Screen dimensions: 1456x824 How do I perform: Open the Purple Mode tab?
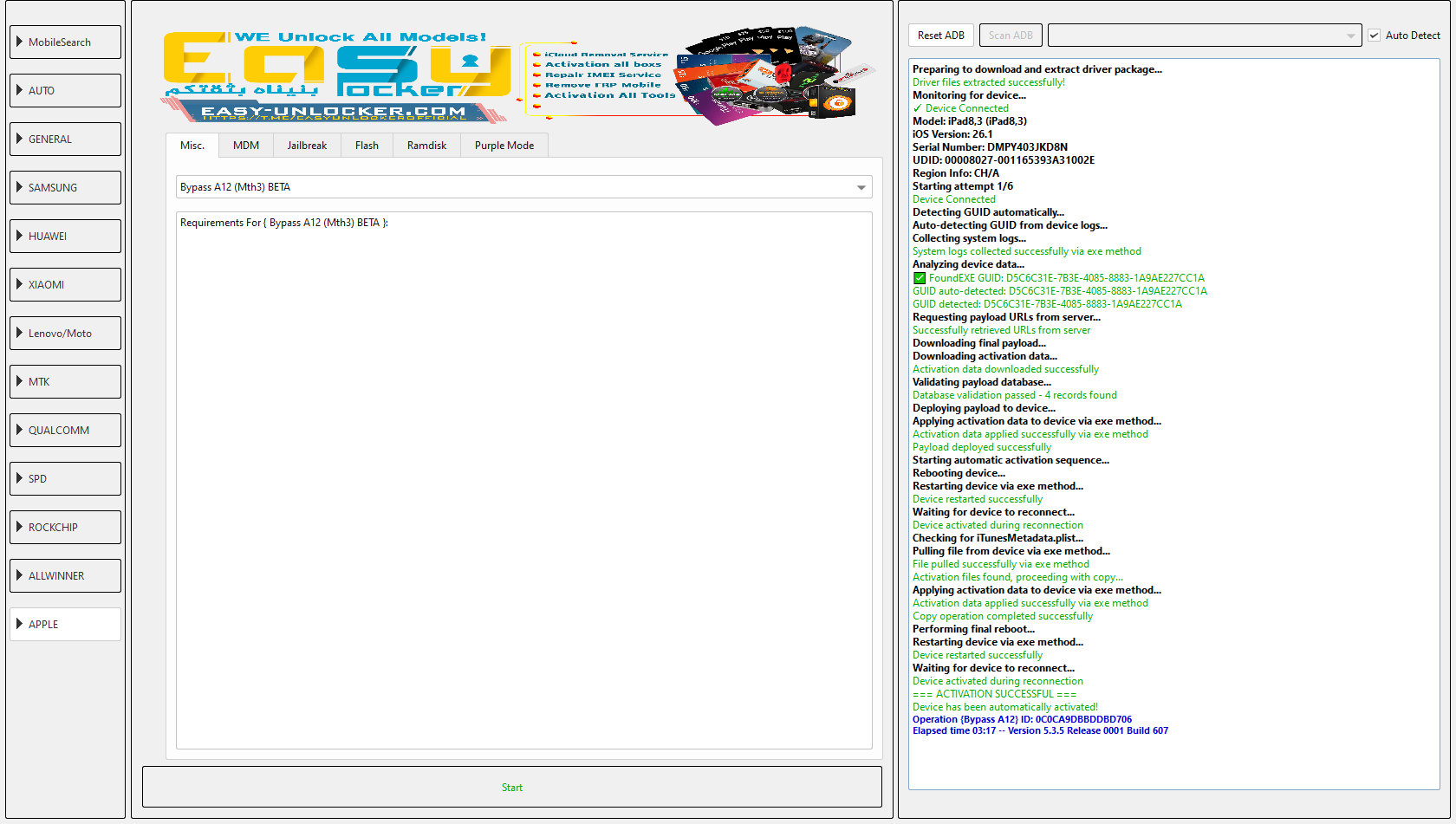tap(504, 146)
